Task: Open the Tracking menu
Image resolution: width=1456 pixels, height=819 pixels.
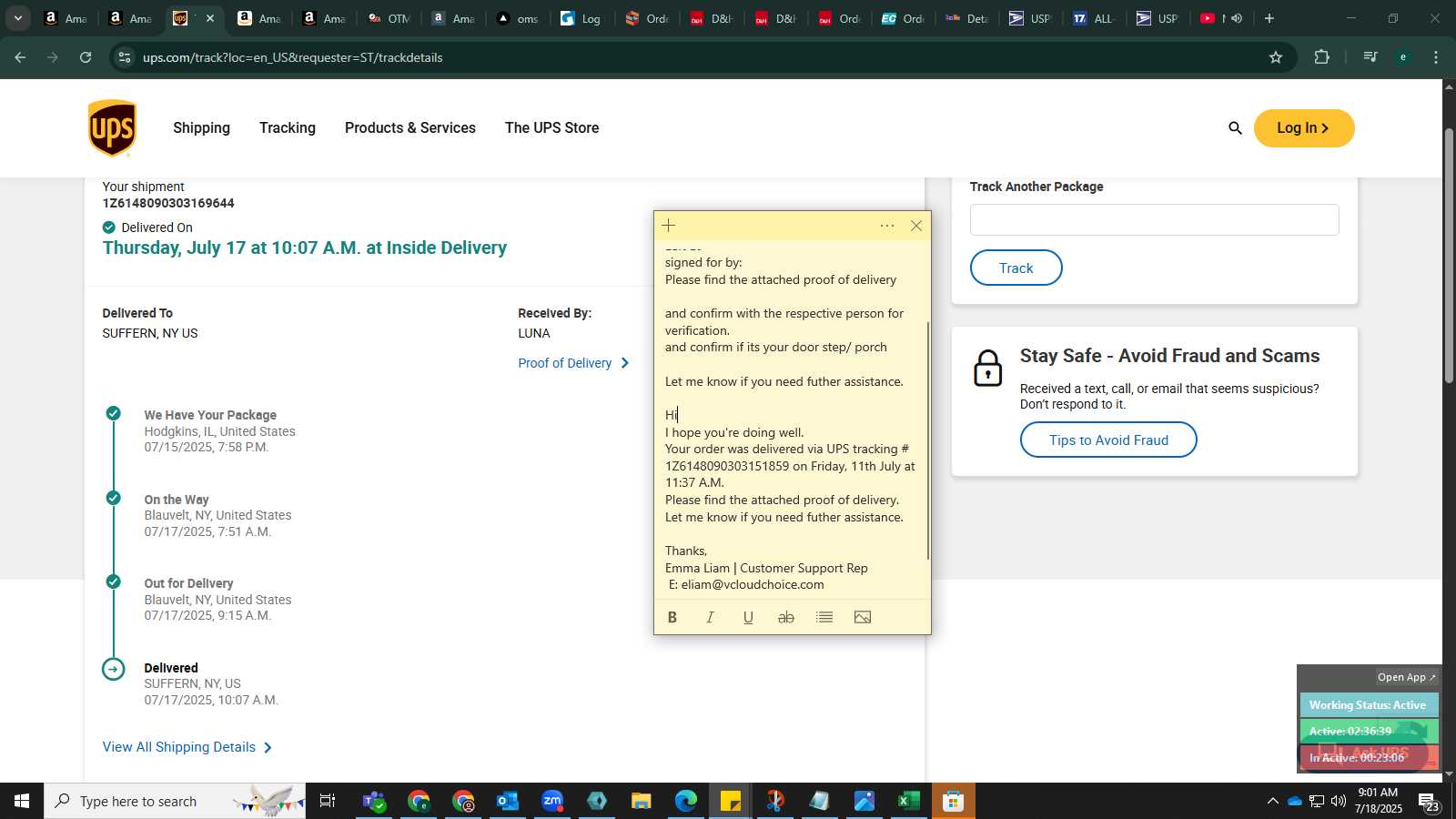Action: 288,128
